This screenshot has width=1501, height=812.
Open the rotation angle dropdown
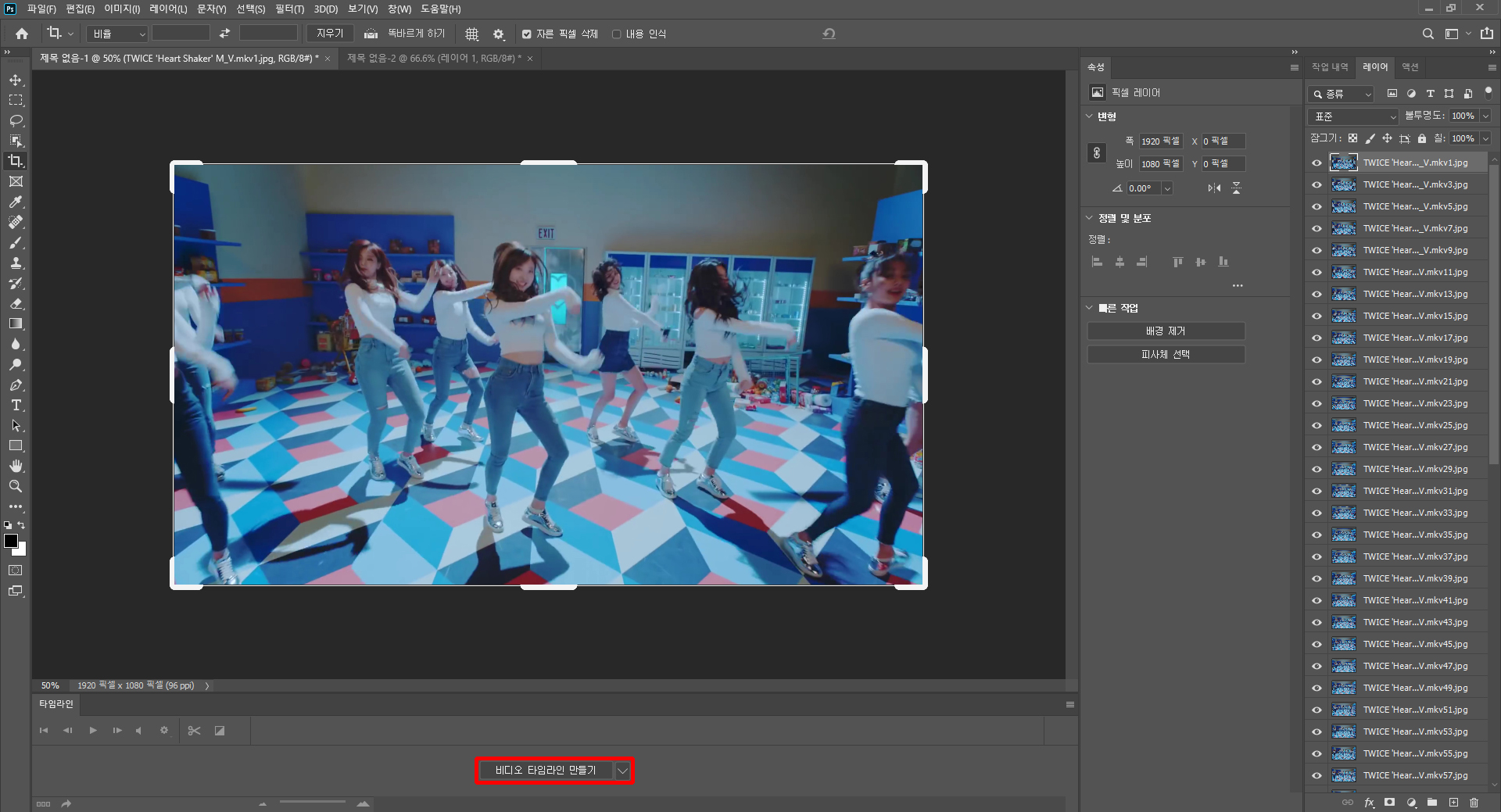pyautogui.click(x=1167, y=188)
